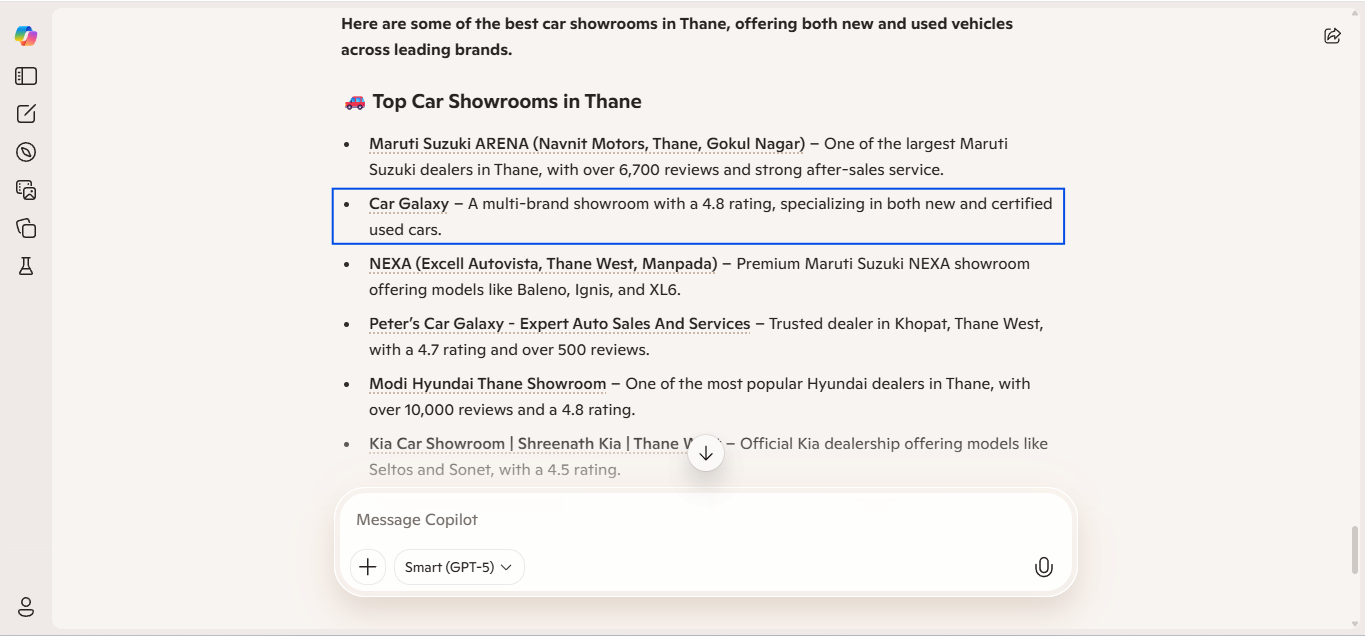The width and height of the screenshot is (1365, 636).
Task: Open your account from the profile icon
Action: pos(25,607)
